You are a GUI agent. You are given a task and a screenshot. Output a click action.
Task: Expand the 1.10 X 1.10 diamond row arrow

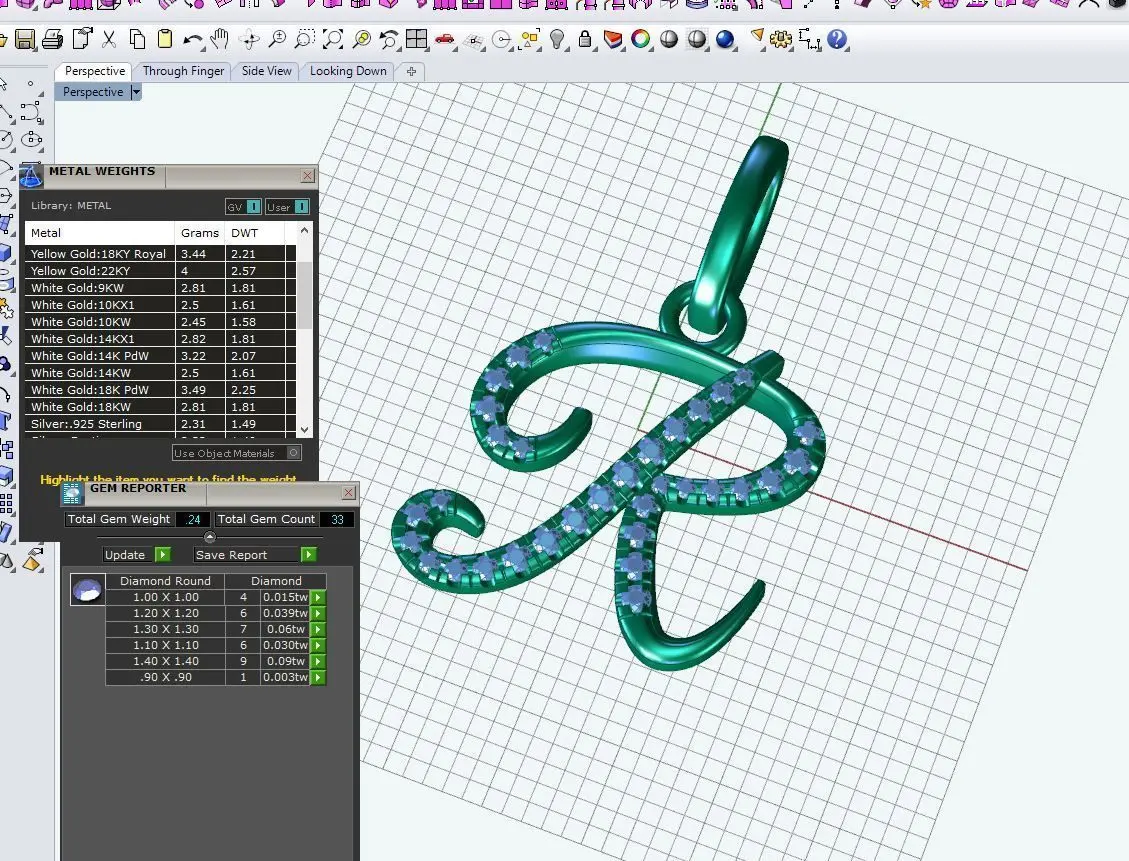[x=318, y=645]
